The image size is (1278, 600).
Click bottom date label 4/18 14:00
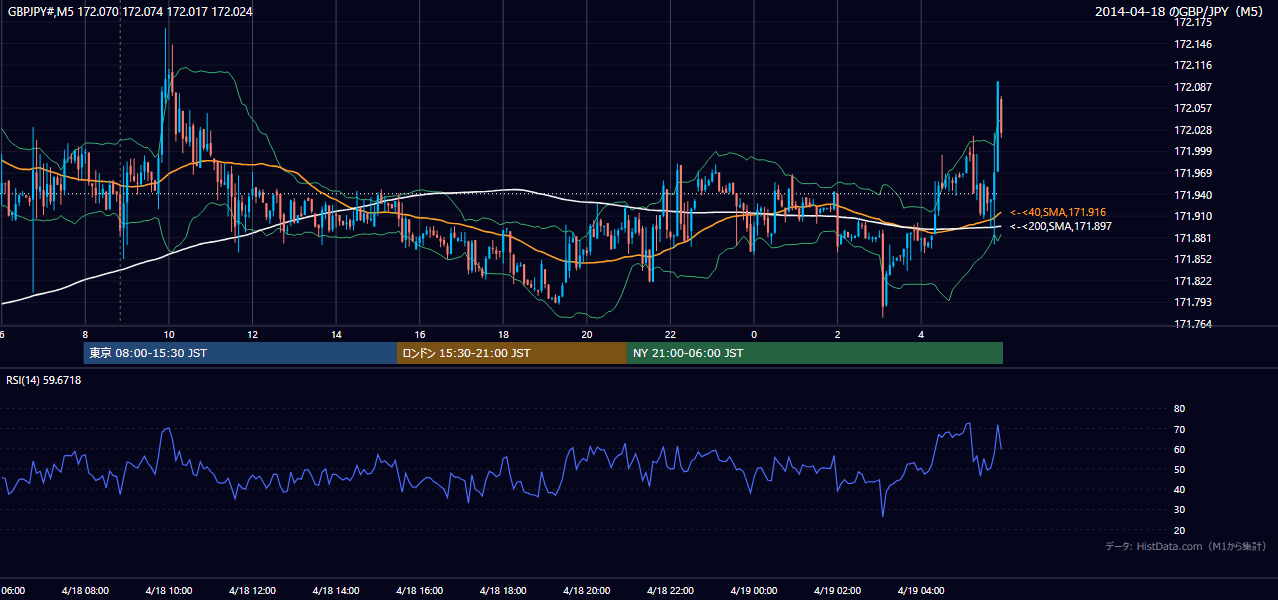coord(337,591)
